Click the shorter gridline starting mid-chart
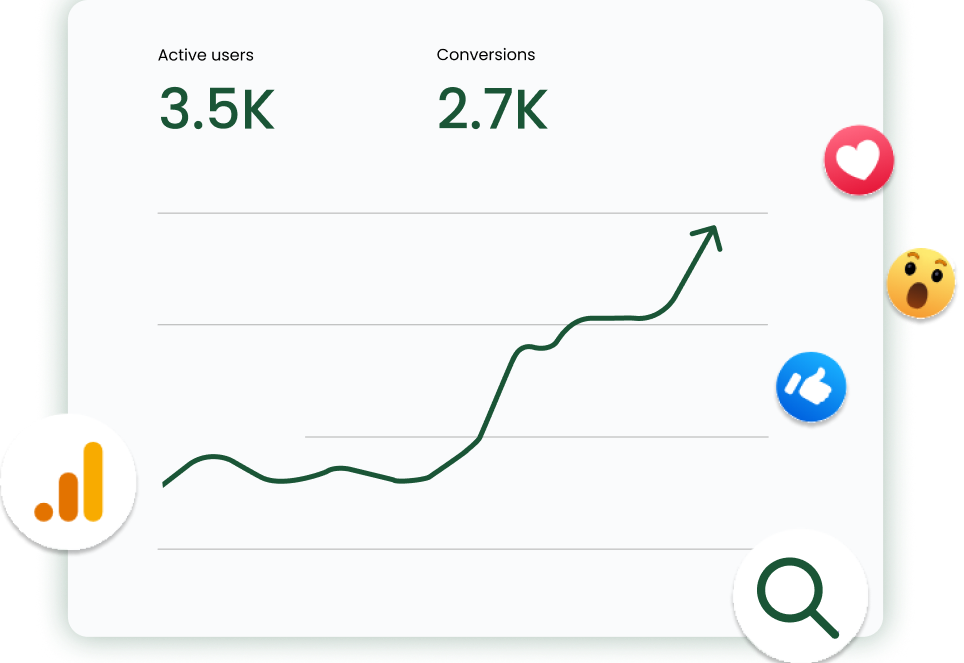This screenshot has width=964, height=663. pos(537,437)
